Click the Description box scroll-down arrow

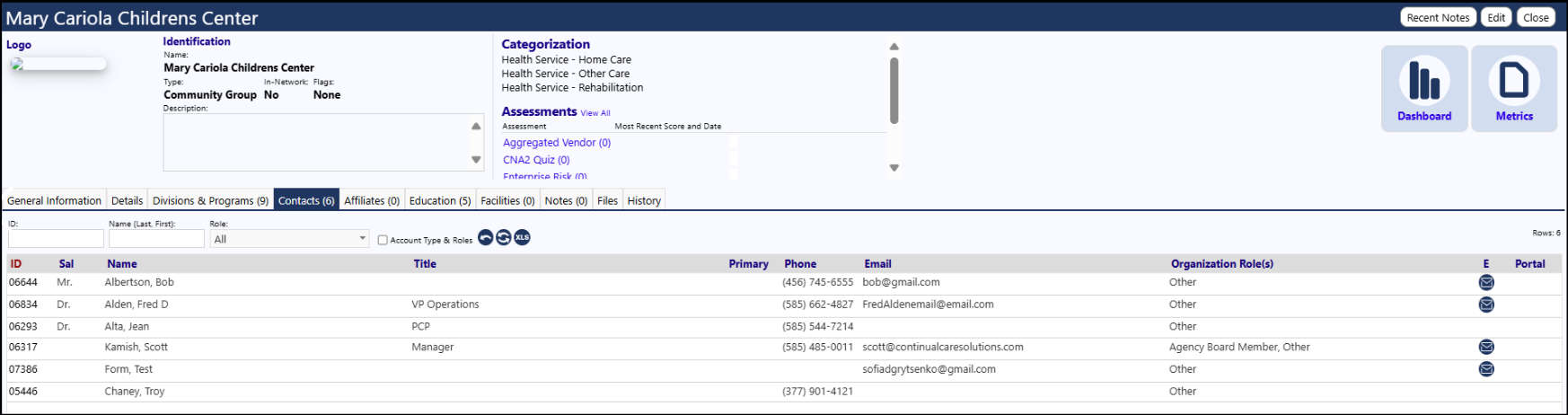pyautogui.click(x=476, y=160)
